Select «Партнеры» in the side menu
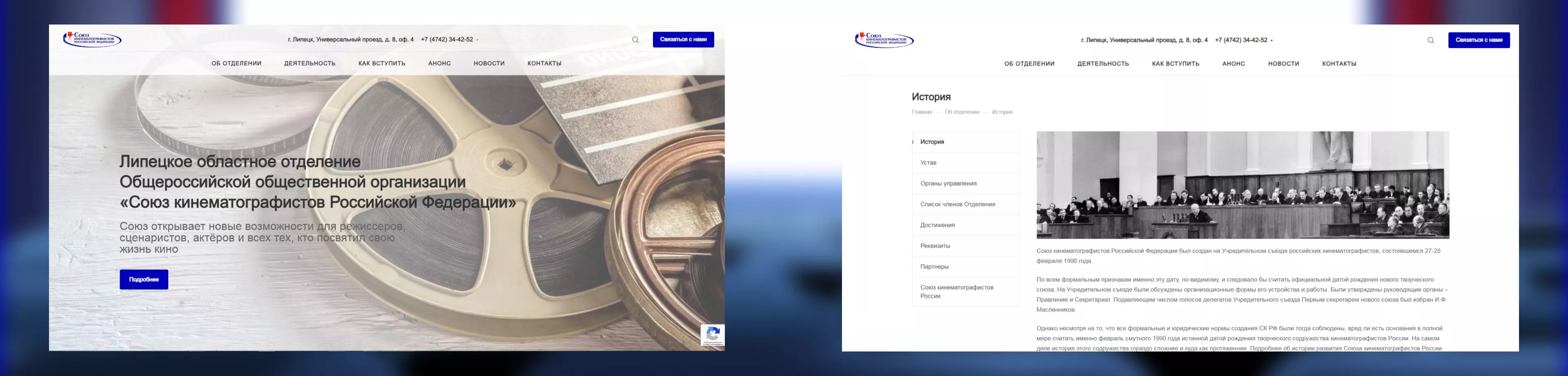The width and height of the screenshot is (1568, 376). [965, 266]
